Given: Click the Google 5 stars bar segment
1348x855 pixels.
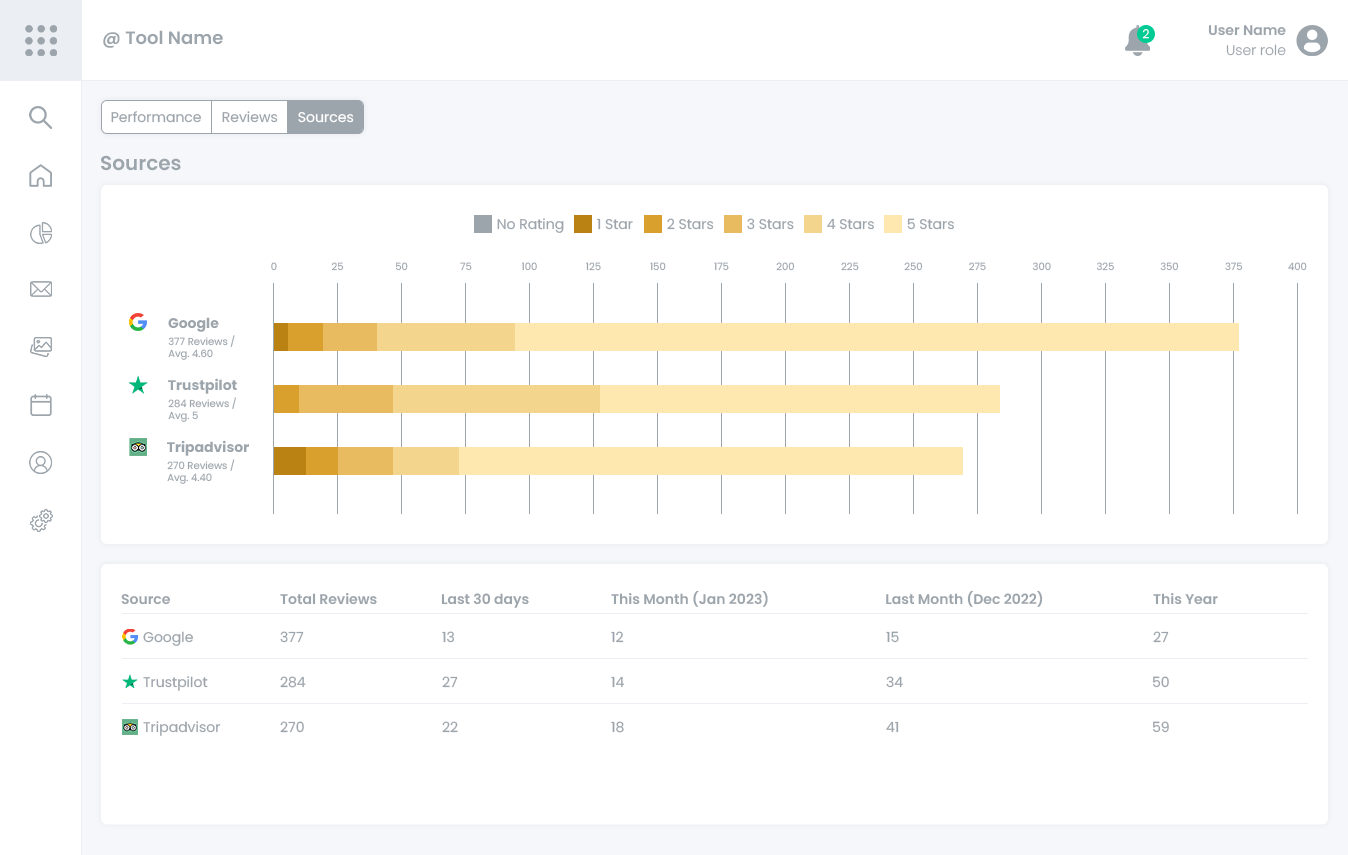Looking at the screenshot, I should click(x=877, y=337).
